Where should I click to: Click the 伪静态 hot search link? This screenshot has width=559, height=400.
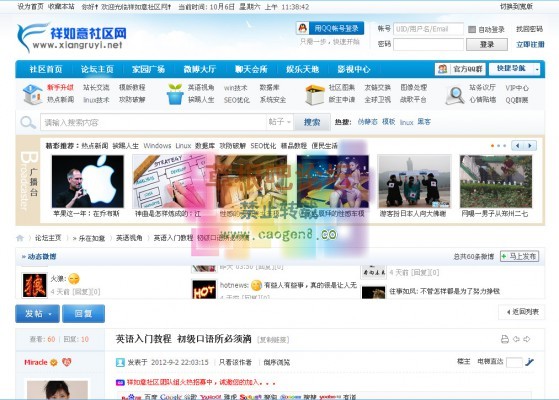[x=368, y=122]
